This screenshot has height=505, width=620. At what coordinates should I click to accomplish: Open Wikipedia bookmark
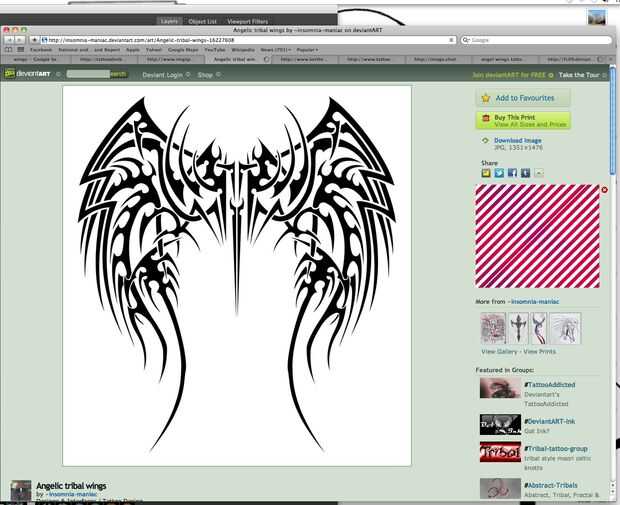point(243,50)
